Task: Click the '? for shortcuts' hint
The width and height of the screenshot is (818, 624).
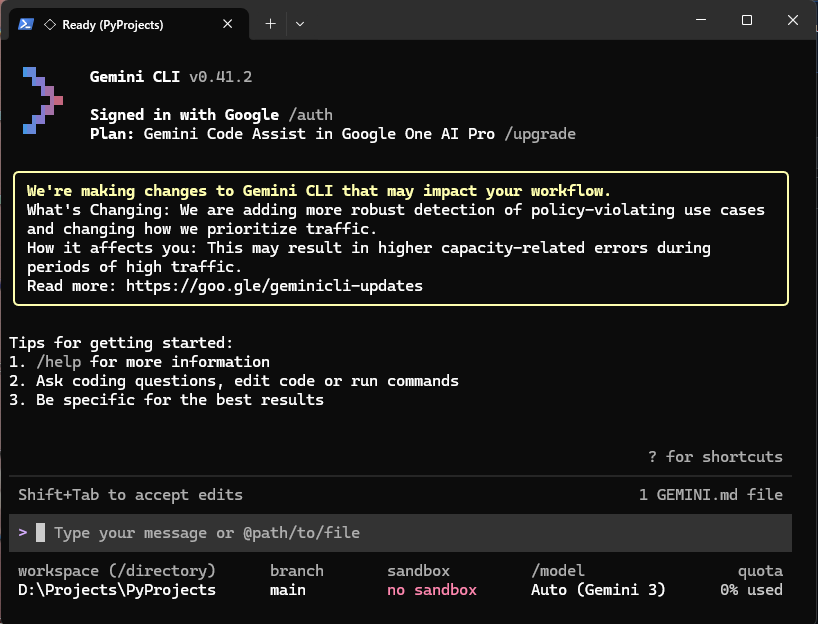Action: pyautogui.click(x=715, y=457)
